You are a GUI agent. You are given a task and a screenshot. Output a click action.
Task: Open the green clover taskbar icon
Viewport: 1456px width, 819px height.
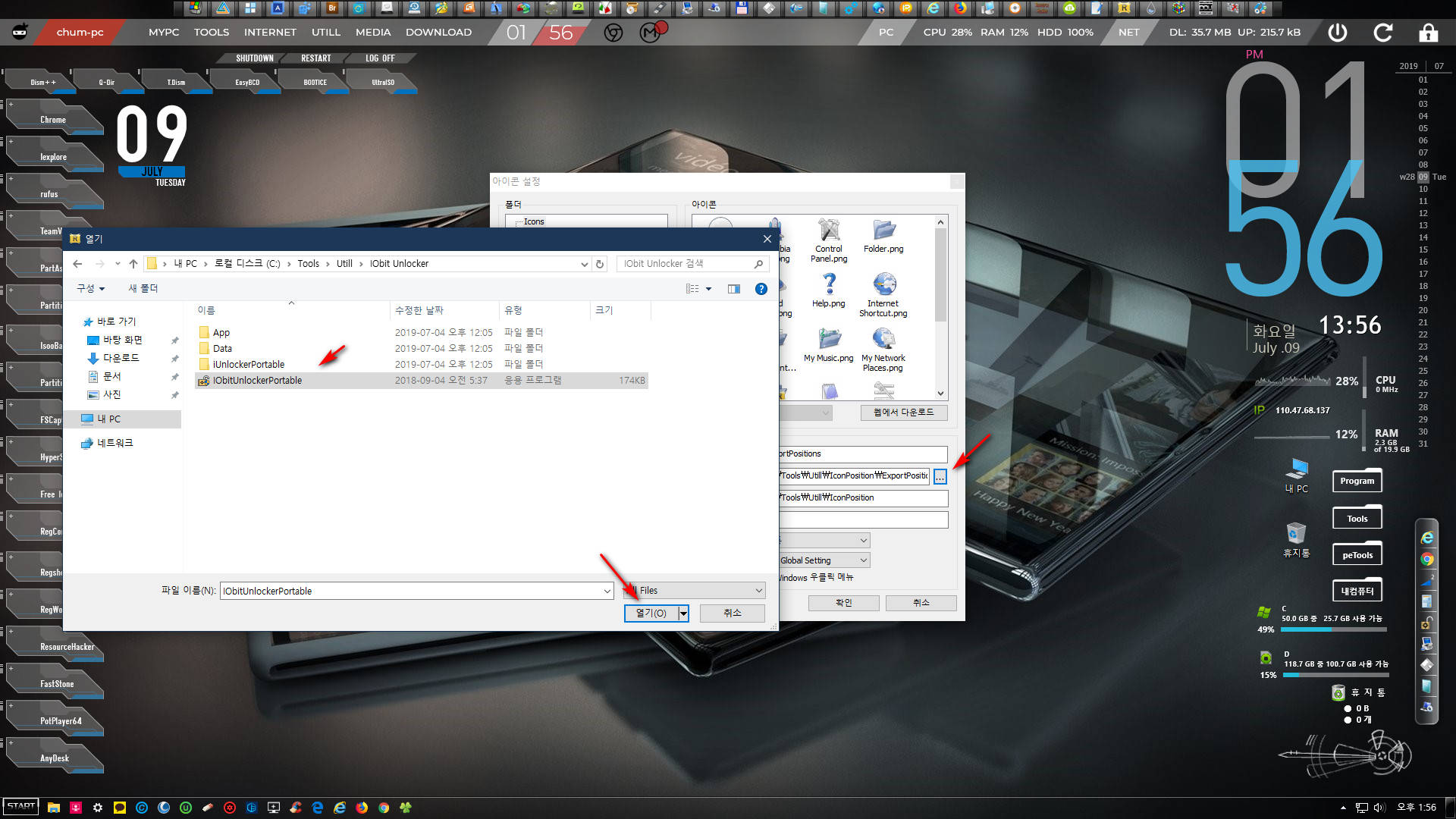click(406, 808)
